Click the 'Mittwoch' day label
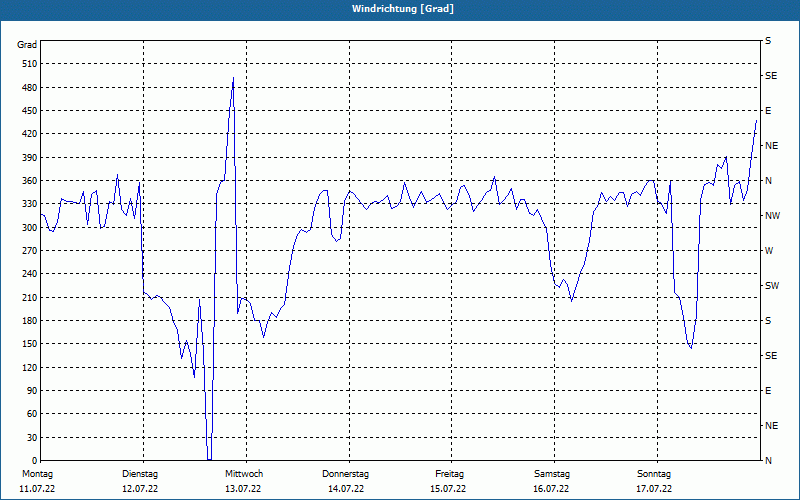 244,474
